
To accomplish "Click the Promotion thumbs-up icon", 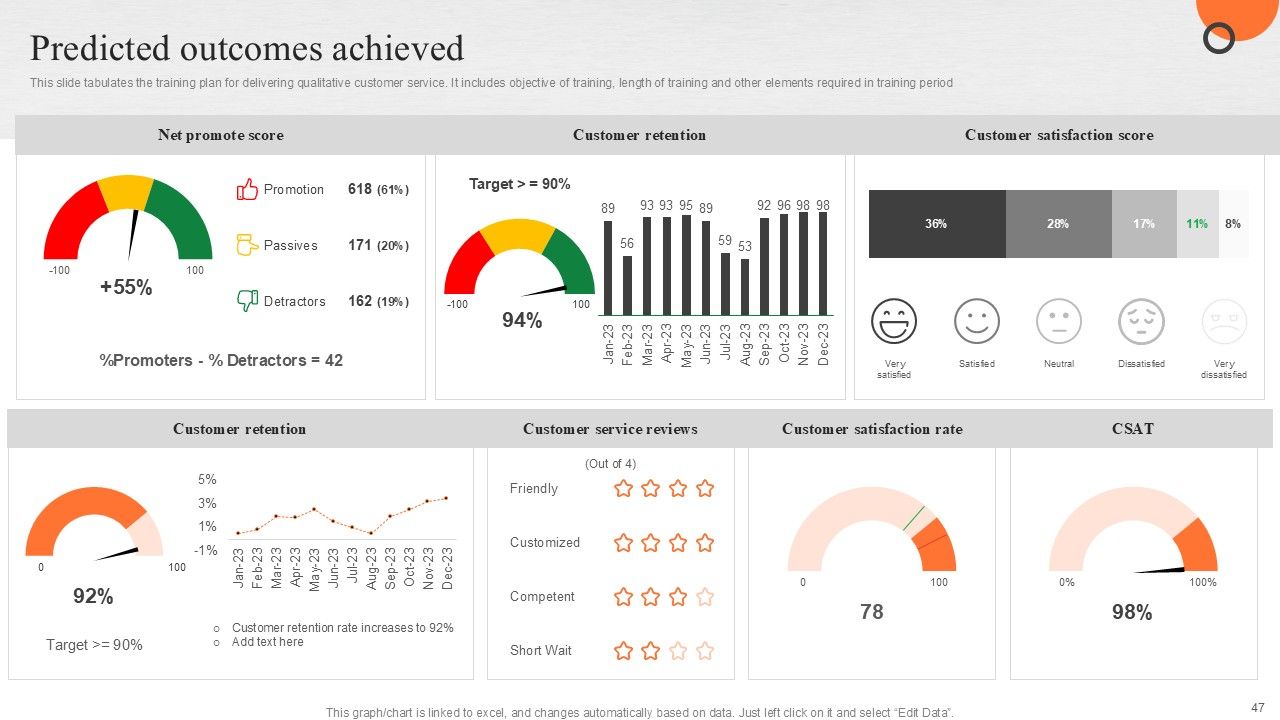I will coord(247,189).
